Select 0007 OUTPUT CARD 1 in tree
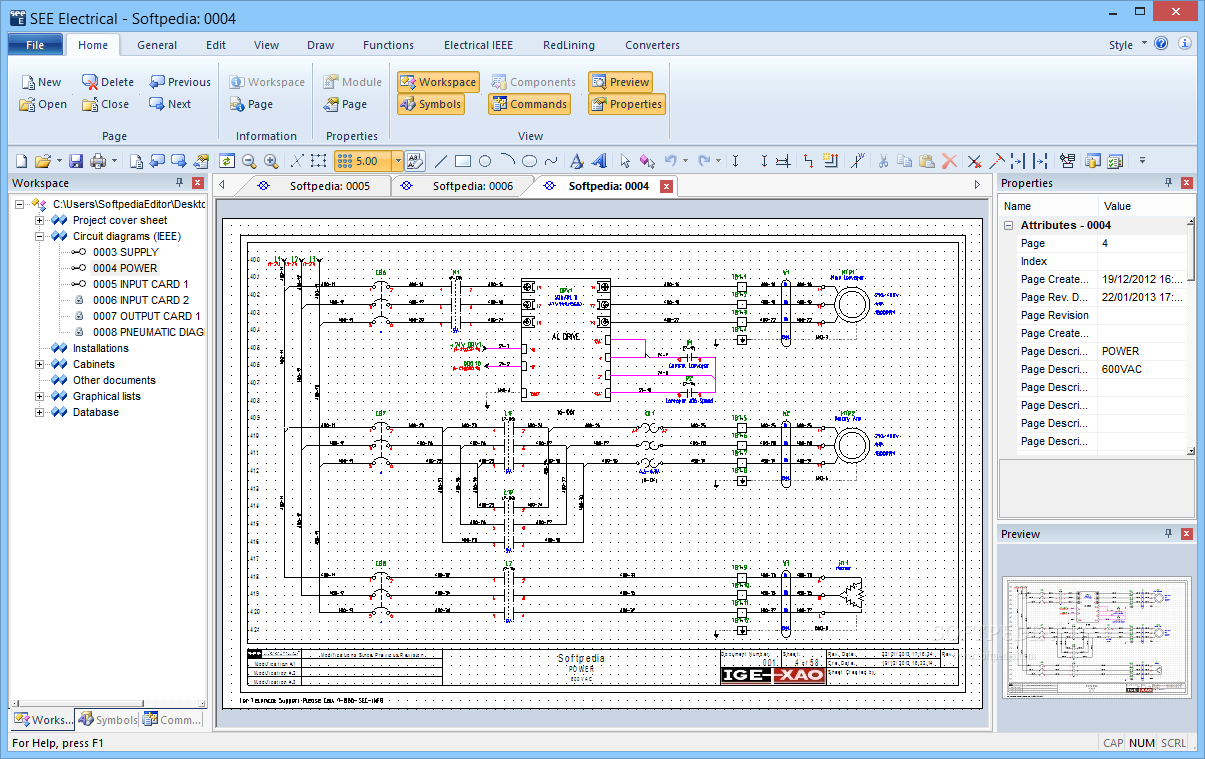The image size is (1205, 759). (x=146, y=316)
